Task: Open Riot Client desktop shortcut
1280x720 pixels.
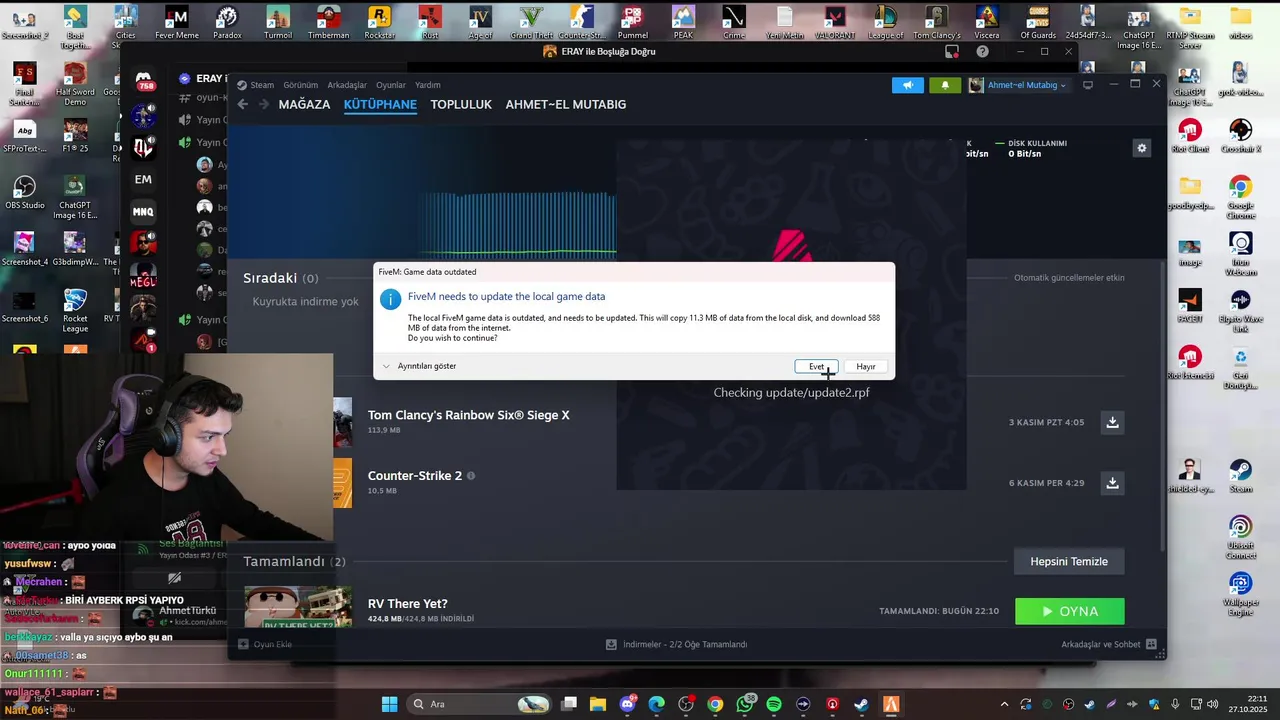Action: coord(1189,135)
